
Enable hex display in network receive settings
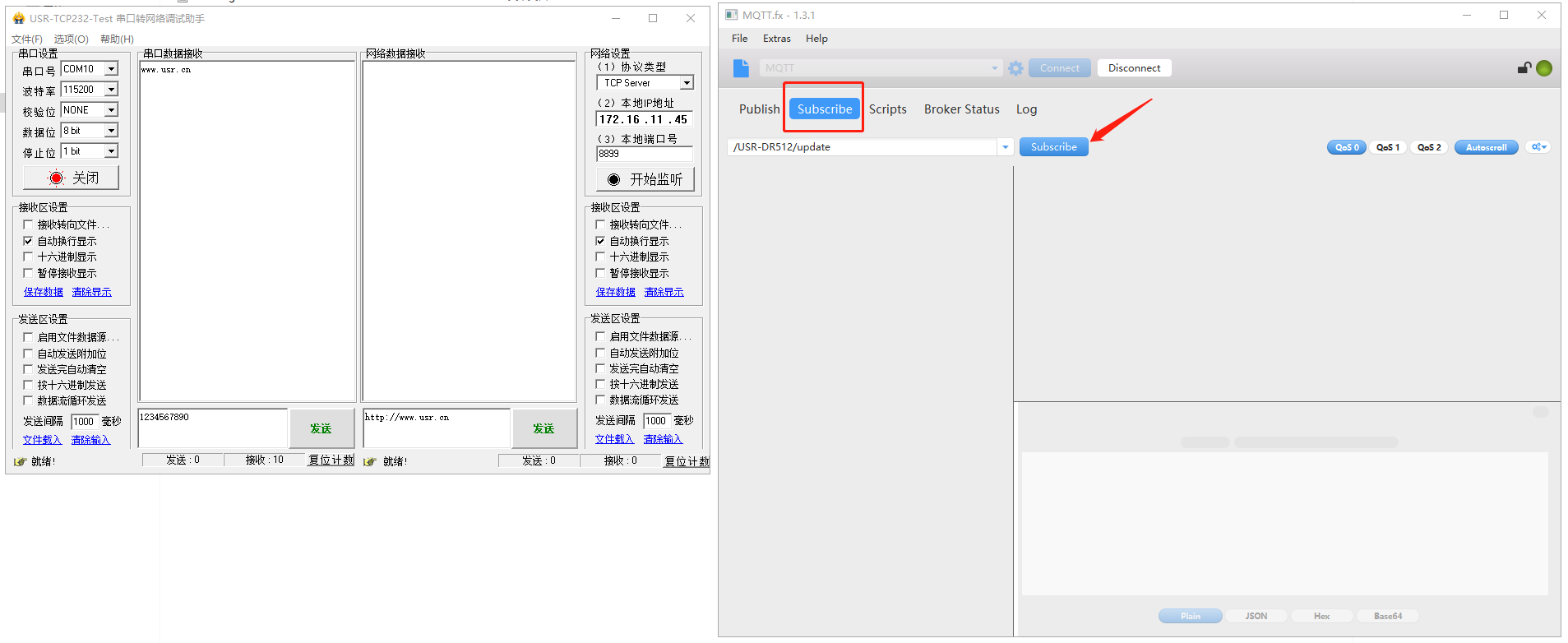(x=600, y=257)
